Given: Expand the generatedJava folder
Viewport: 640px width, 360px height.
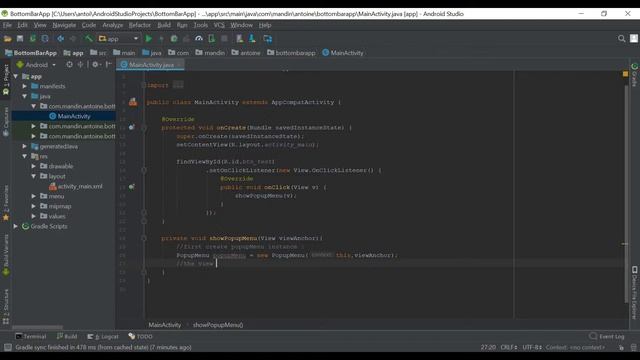Looking at the screenshot, I should 24,146.
